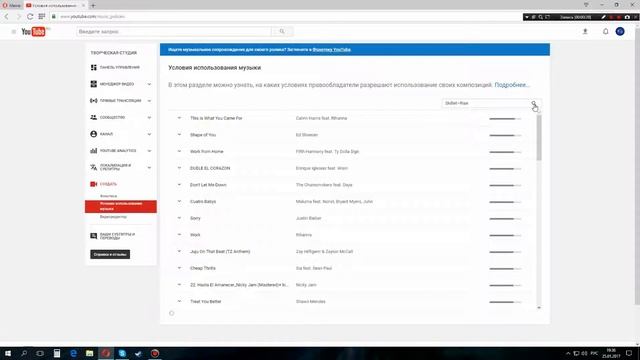The height and width of the screenshot is (360, 640).
Task: Click the dashboard panel icon in sidebar
Action: pyautogui.click(x=93, y=67)
